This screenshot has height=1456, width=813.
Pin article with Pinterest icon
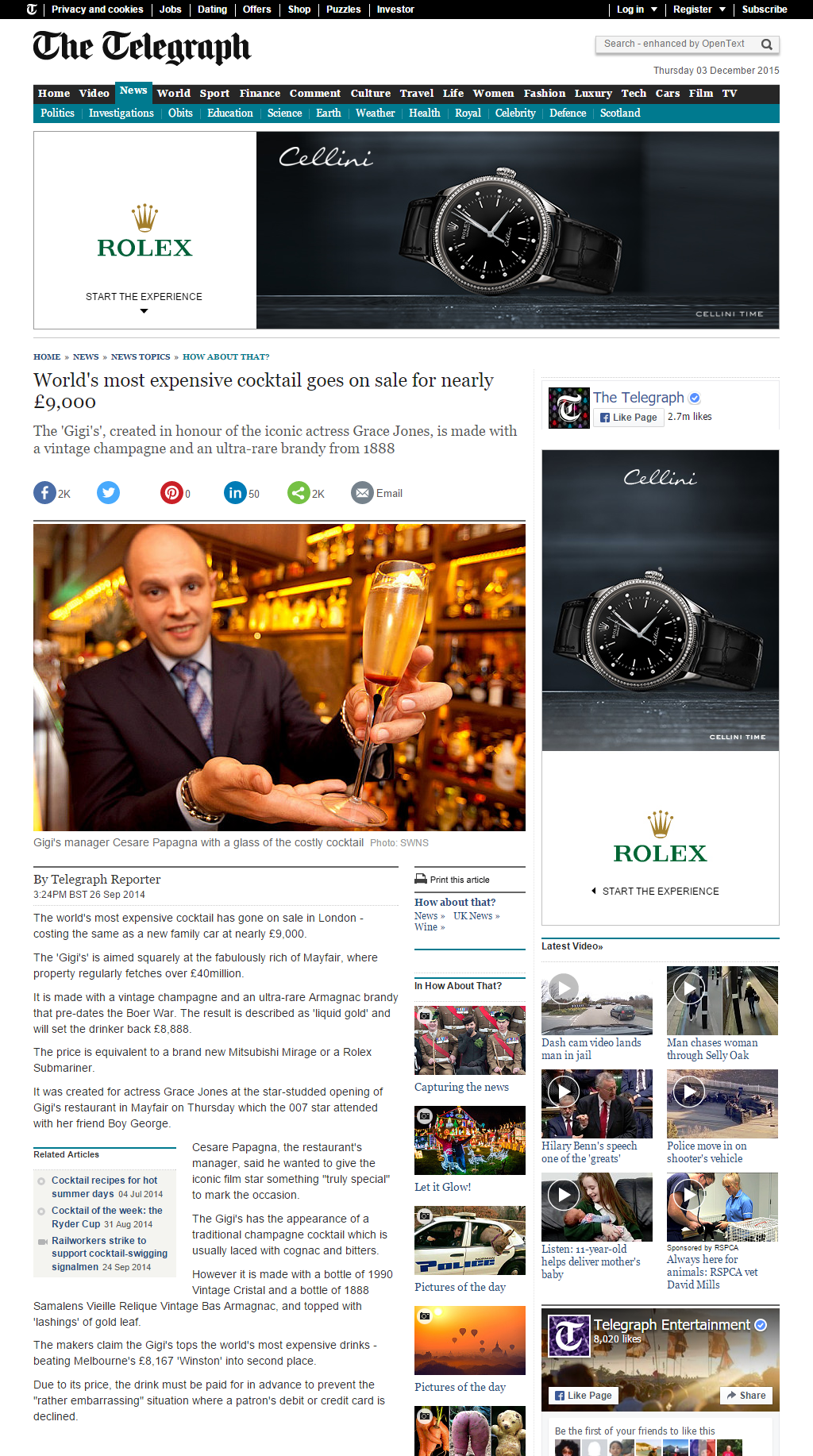pos(171,493)
